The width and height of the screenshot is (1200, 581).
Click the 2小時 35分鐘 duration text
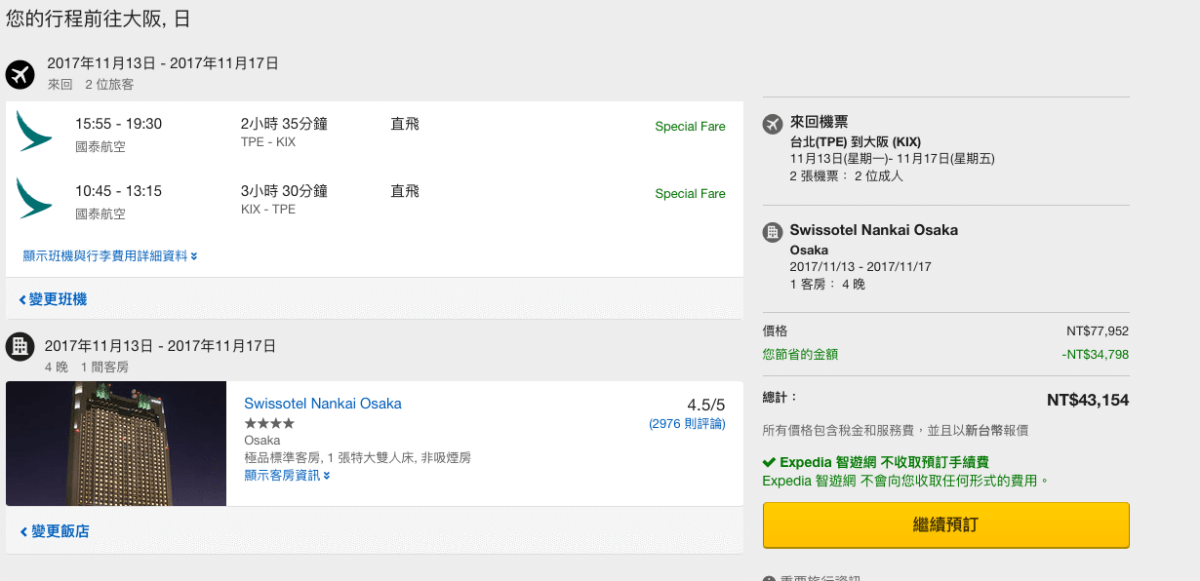pyautogui.click(x=284, y=124)
